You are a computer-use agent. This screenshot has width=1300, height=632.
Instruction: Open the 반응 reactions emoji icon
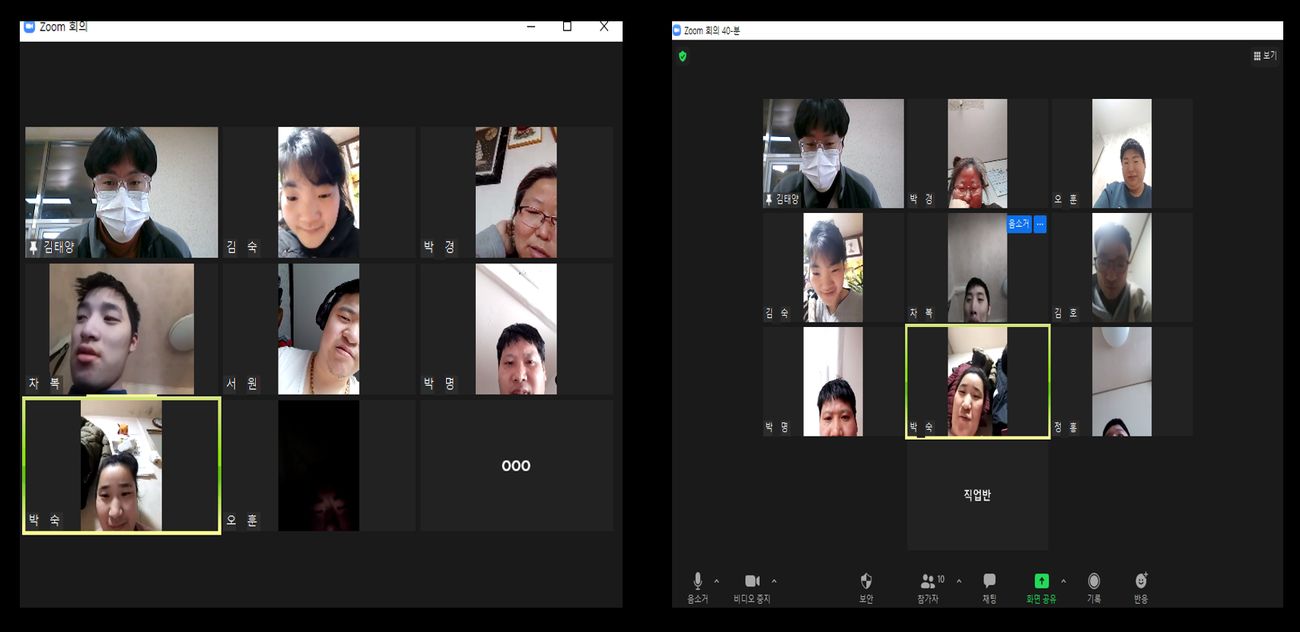coord(1141,581)
